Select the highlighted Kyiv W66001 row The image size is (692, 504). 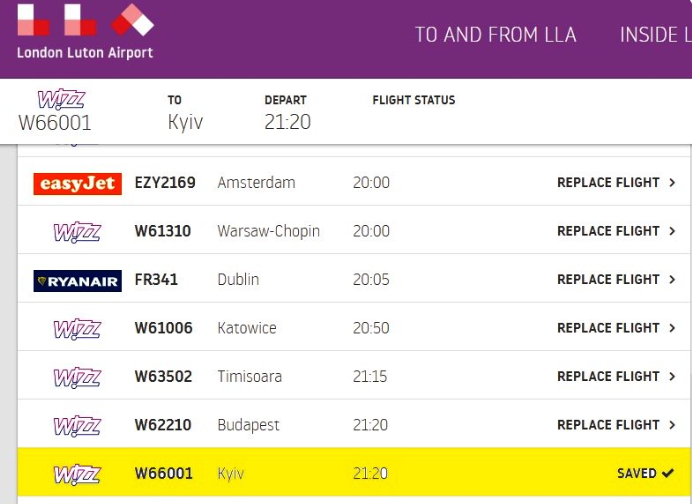pos(350,473)
